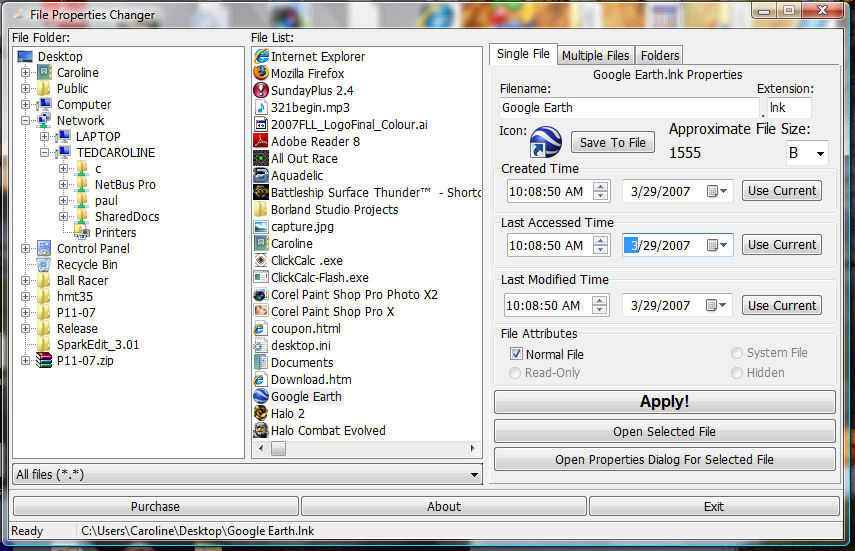The width and height of the screenshot is (855, 551).
Task: Click the Recycle Bin icon in folder tree
Action: coord(44,264)
